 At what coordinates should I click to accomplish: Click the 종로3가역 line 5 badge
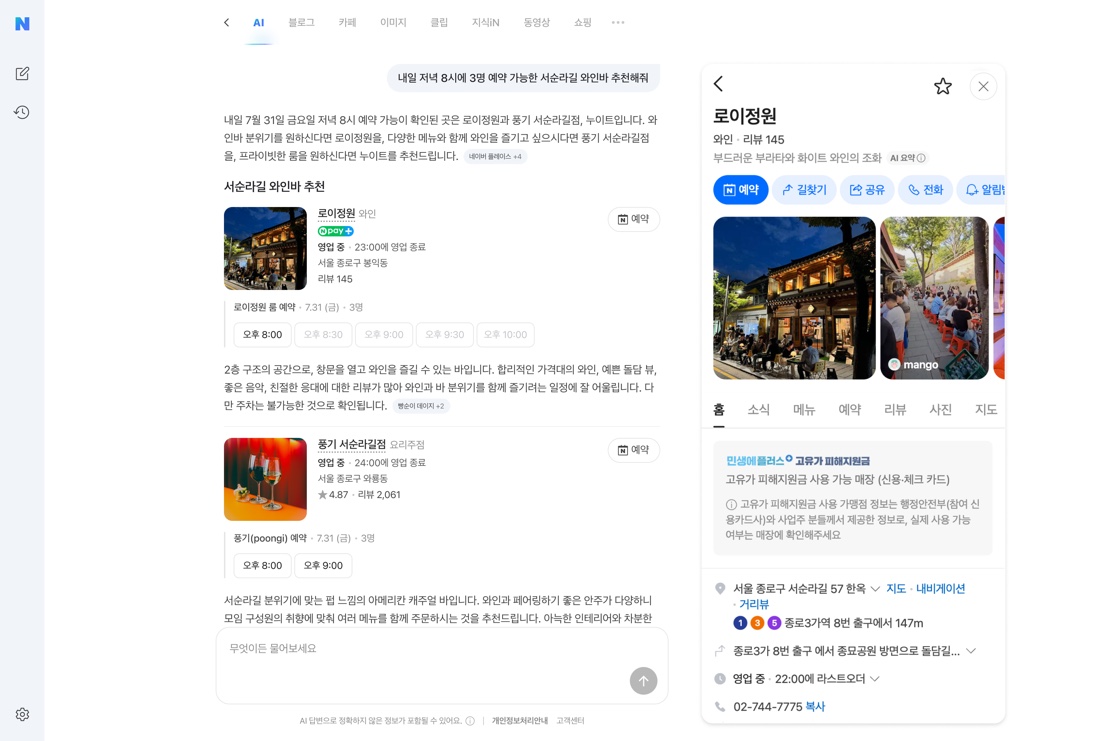click(774, 623)
